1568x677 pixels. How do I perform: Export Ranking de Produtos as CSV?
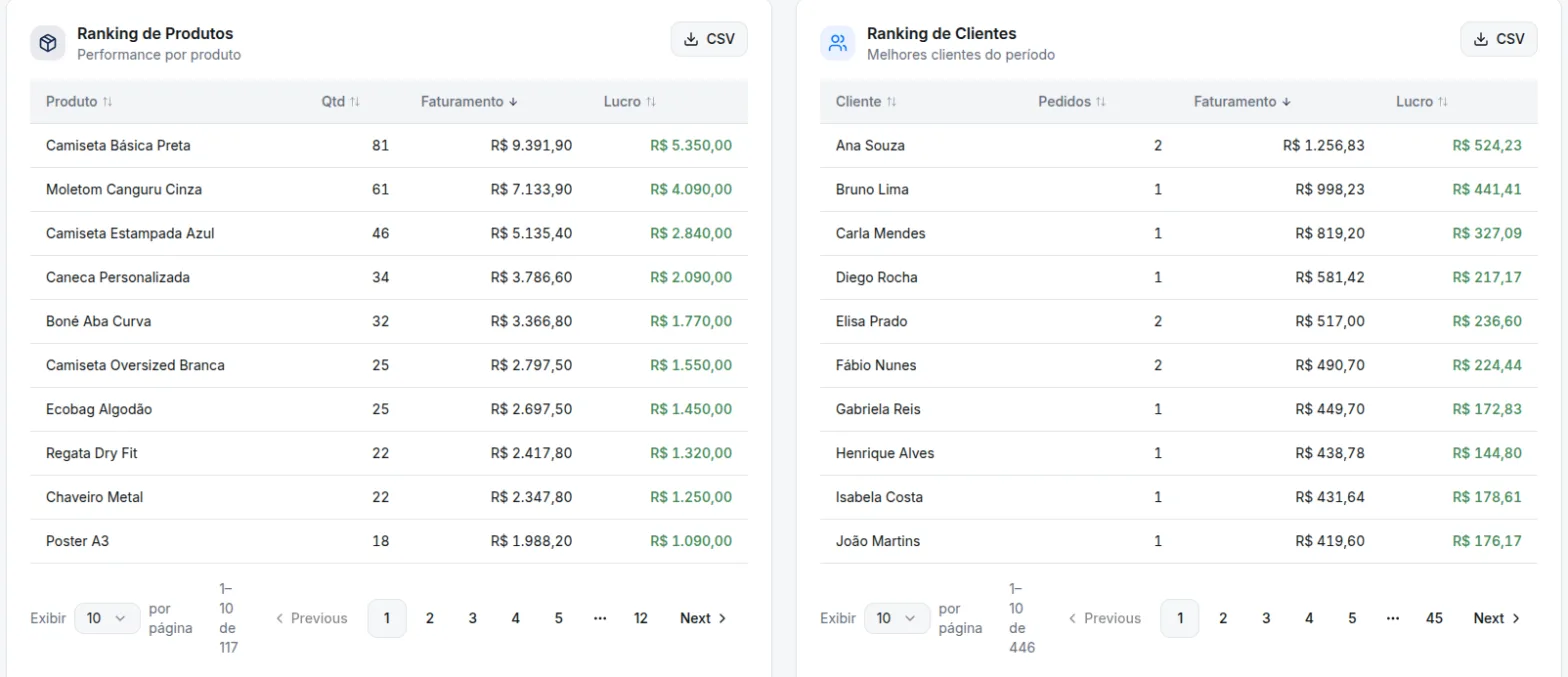click(x=709, y=39)
